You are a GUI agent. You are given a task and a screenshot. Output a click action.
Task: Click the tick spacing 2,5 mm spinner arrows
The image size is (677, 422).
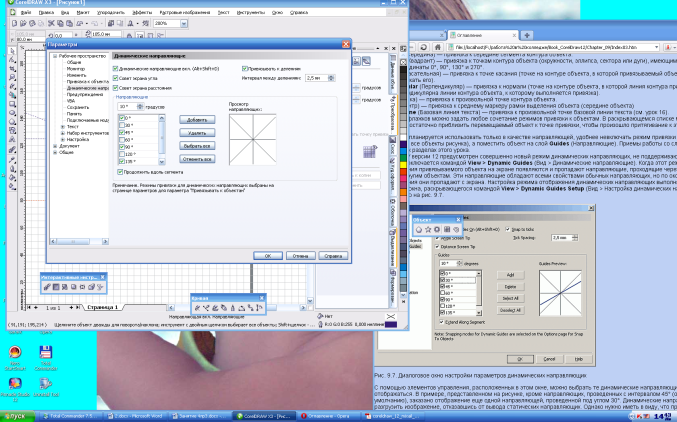tap(331, 78)
